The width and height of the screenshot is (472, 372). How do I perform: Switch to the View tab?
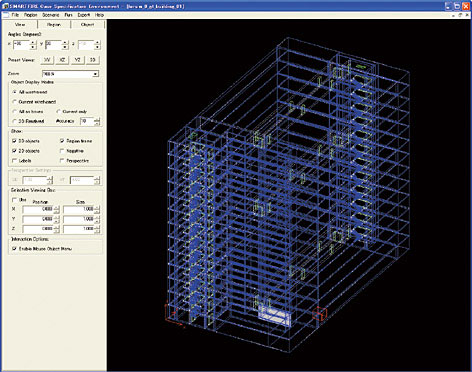tap(20, 24)
